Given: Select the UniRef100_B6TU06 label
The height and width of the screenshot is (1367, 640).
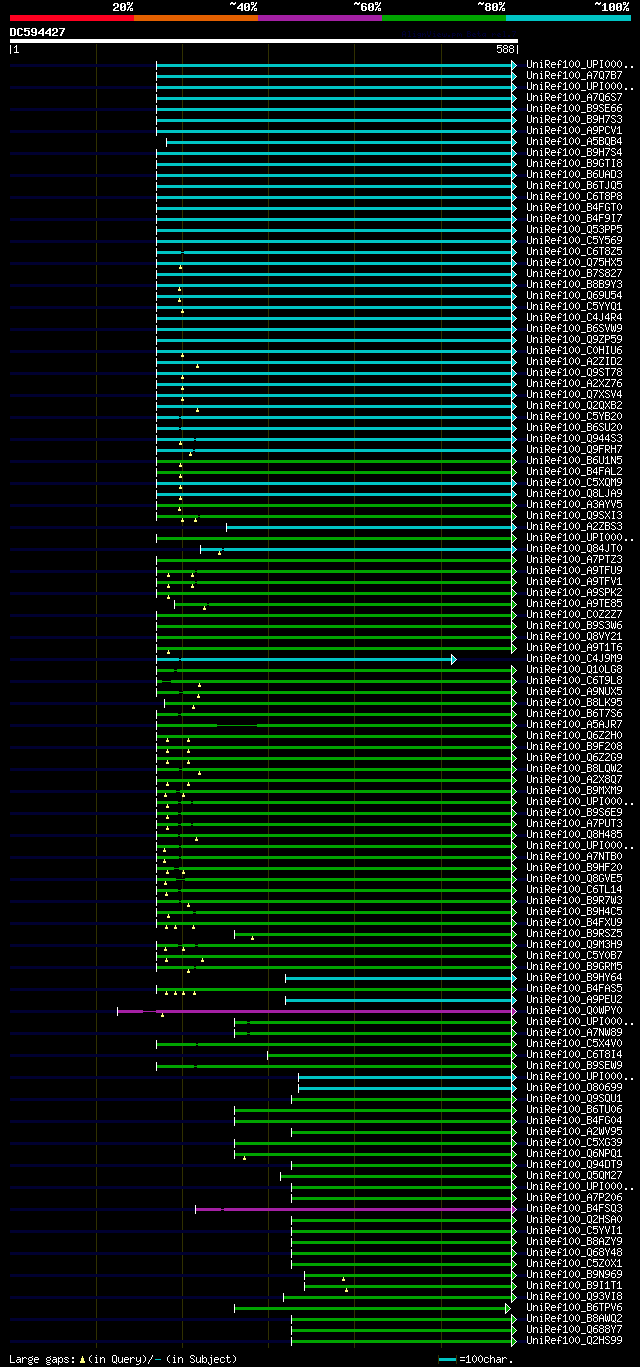Looking at the screenshot, I should [574, 1109].
